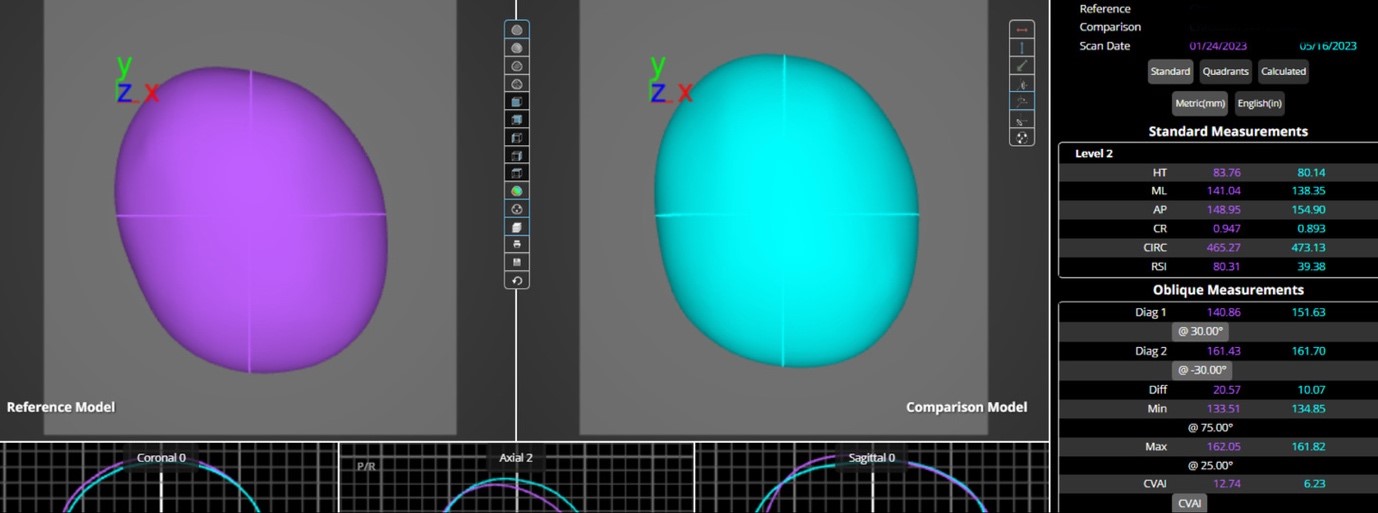Click the reset view arrow icon
The image size is (1378, 513).
tap(517, 281)
